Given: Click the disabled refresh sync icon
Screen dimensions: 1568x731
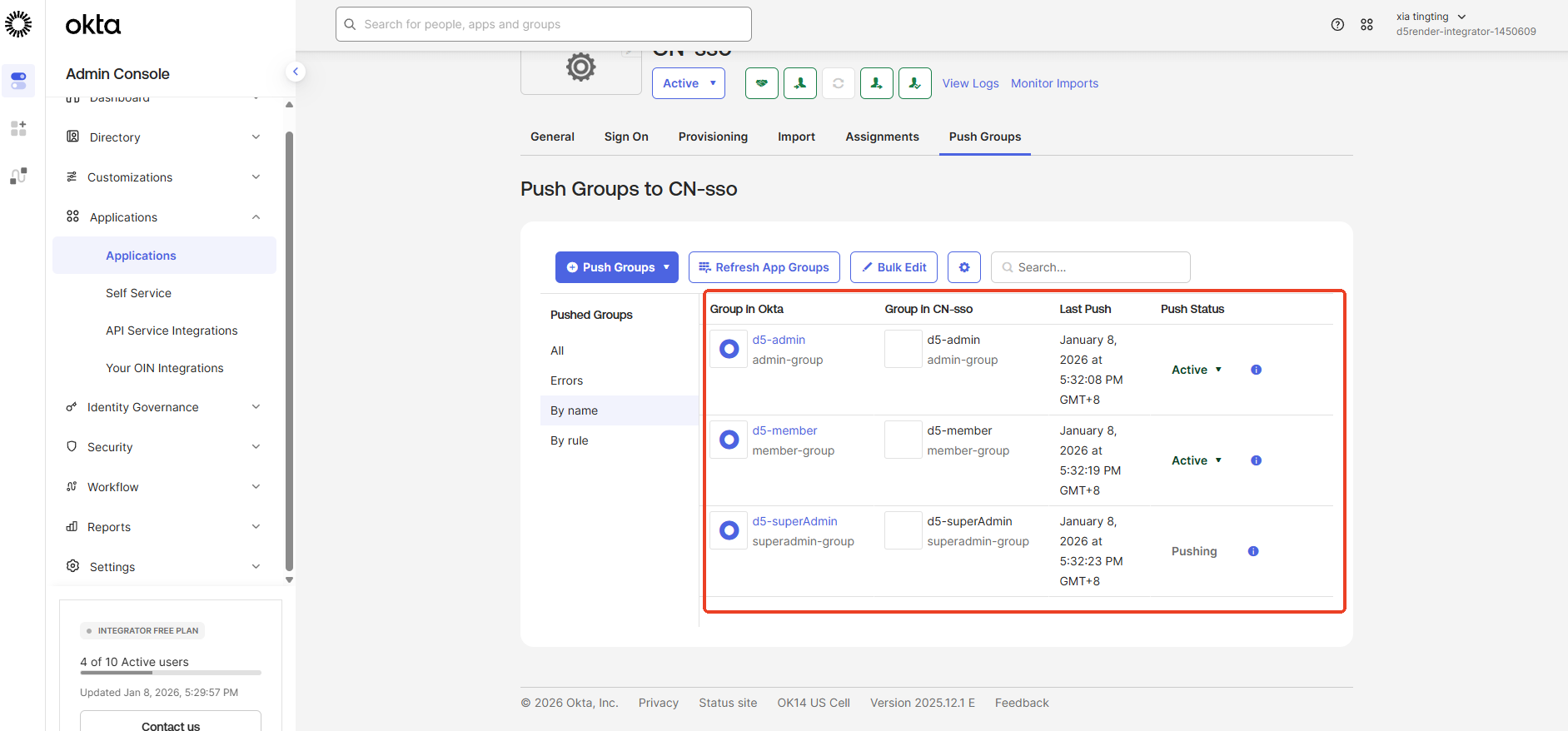Looking at the screenshot, I should point(838,83).
